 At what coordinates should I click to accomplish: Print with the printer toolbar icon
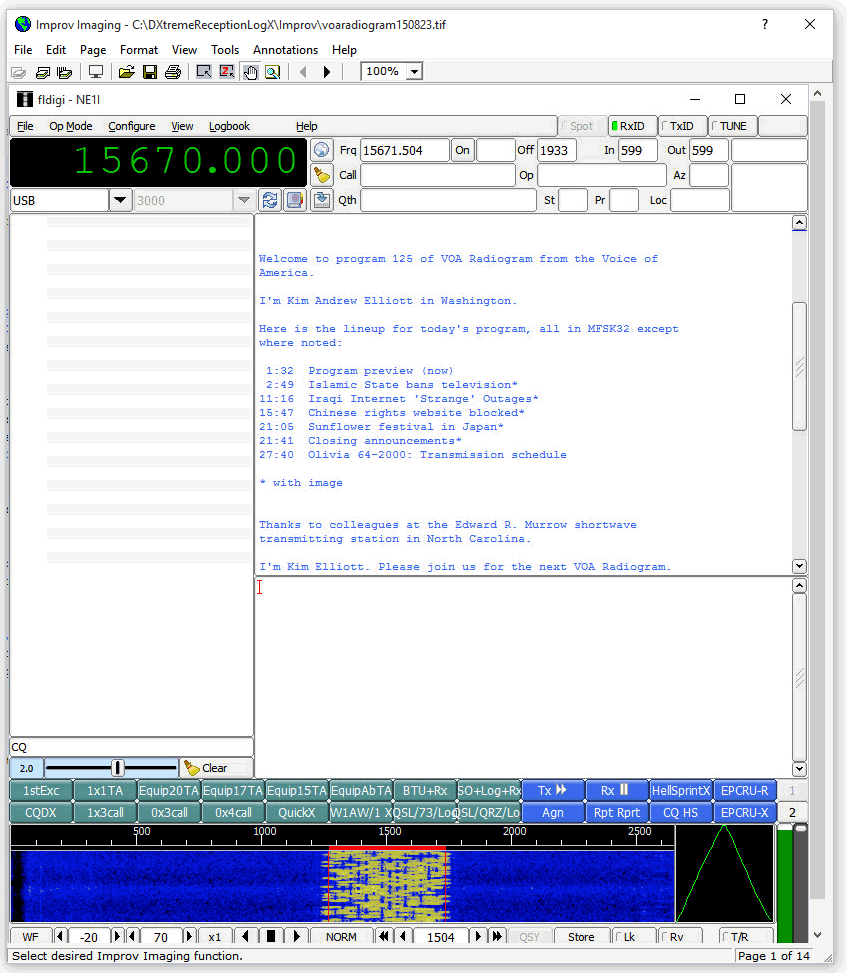[x=173, y=72]
